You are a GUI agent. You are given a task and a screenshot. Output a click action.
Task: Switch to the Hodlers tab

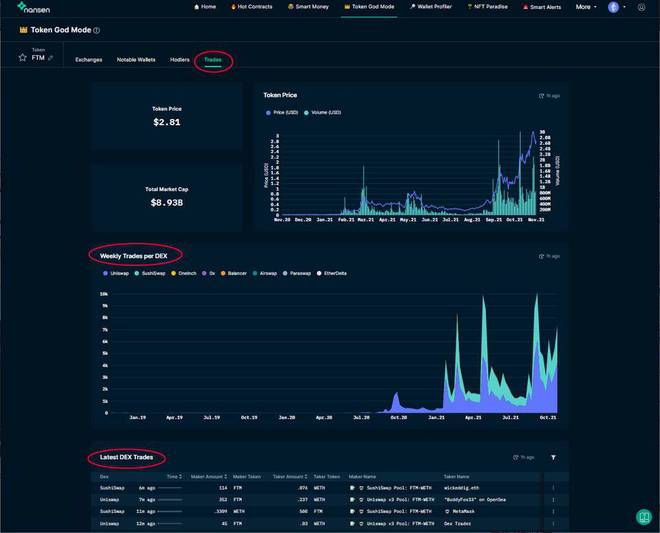(180, 60)
